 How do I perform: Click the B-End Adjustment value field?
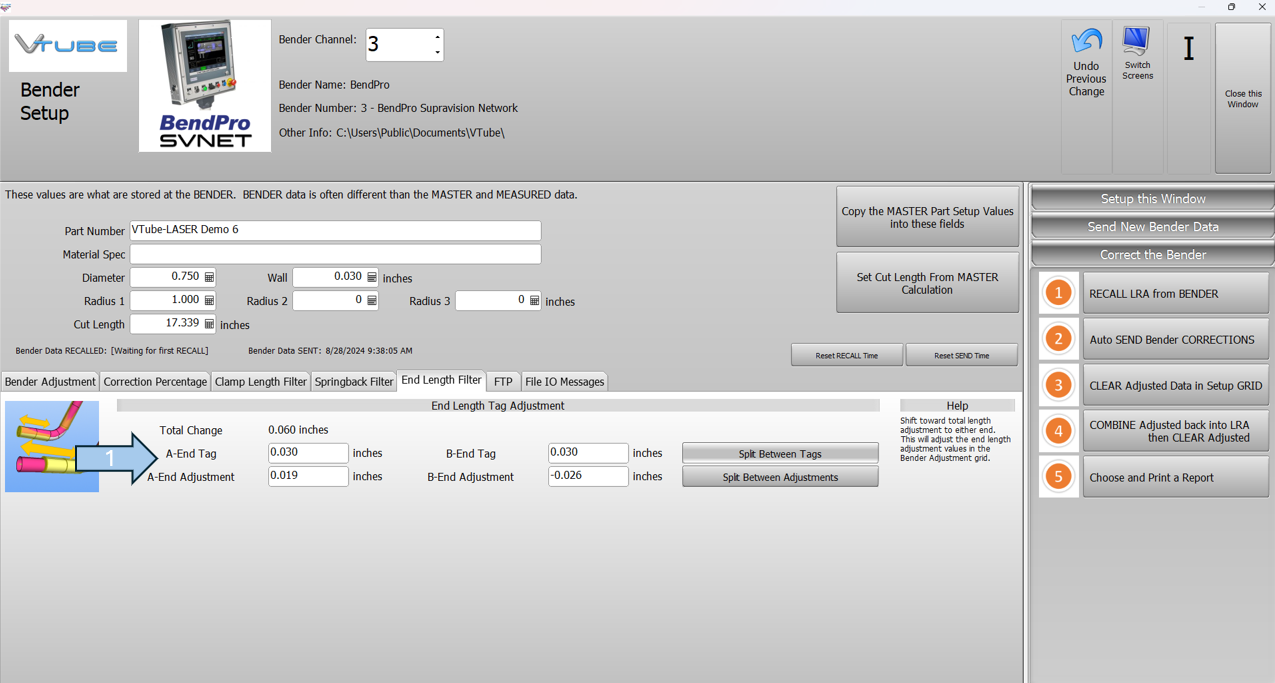588,477
